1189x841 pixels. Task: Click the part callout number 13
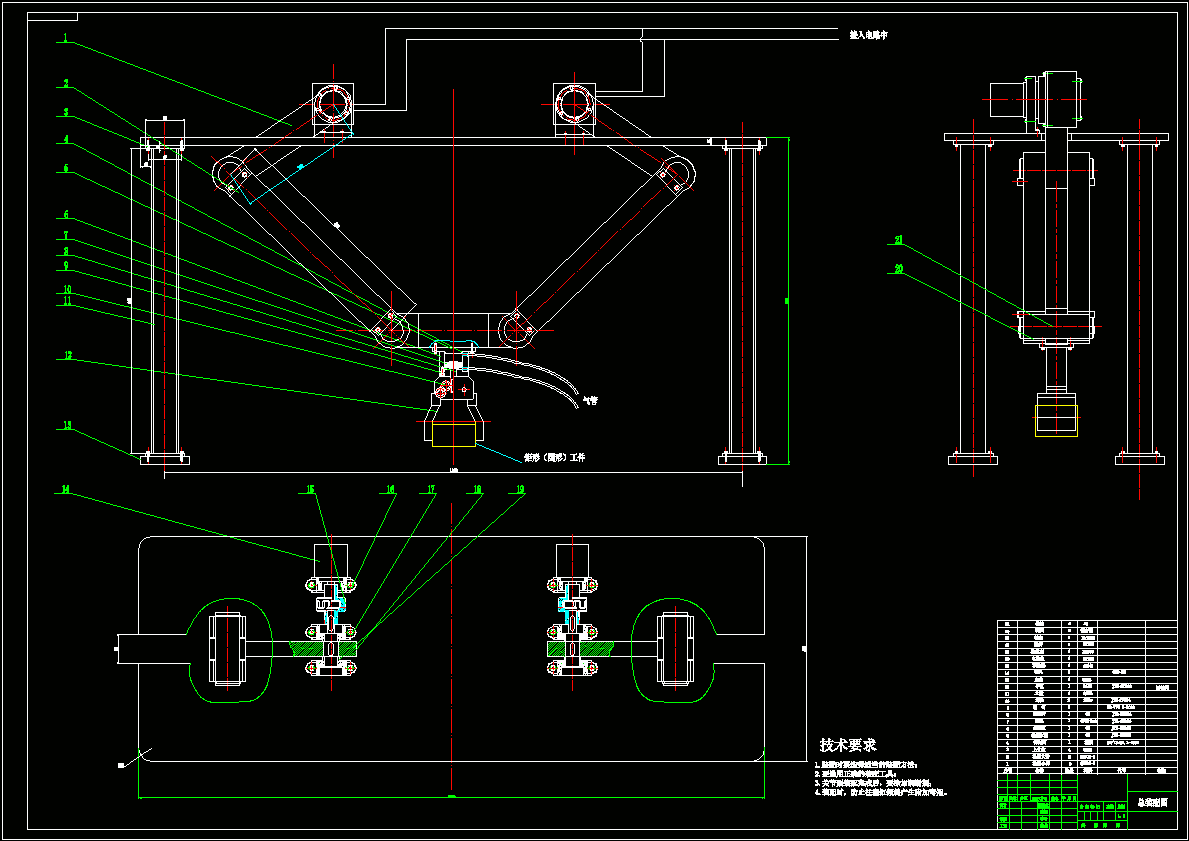(x=67, y=425)
